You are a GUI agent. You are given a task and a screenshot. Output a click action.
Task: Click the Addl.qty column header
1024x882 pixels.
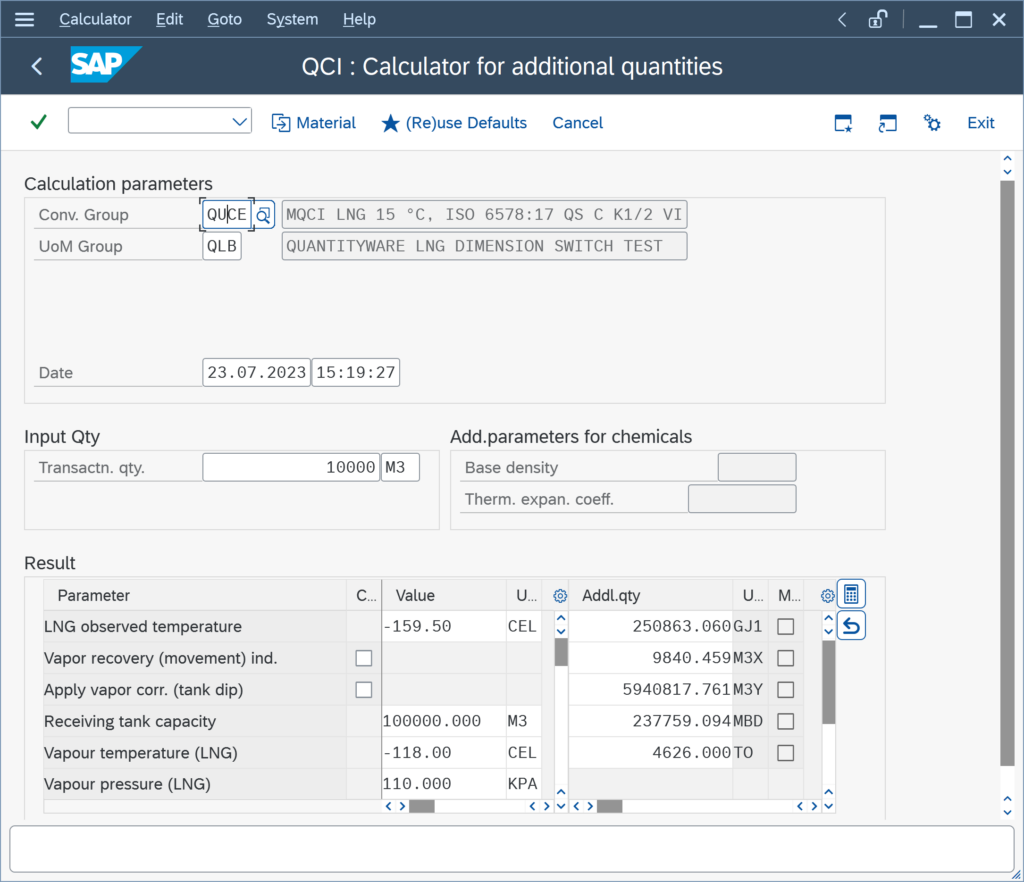650,595
